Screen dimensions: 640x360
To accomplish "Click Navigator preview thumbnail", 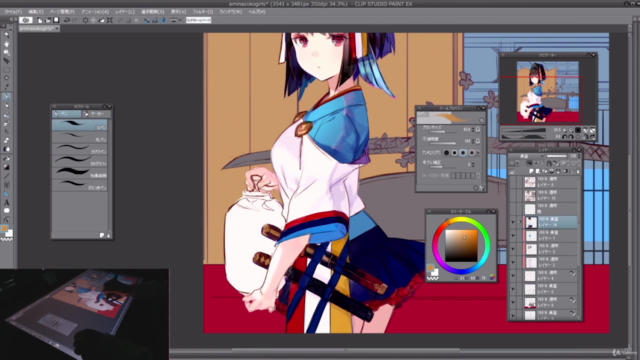I will [x=548, y=91].
